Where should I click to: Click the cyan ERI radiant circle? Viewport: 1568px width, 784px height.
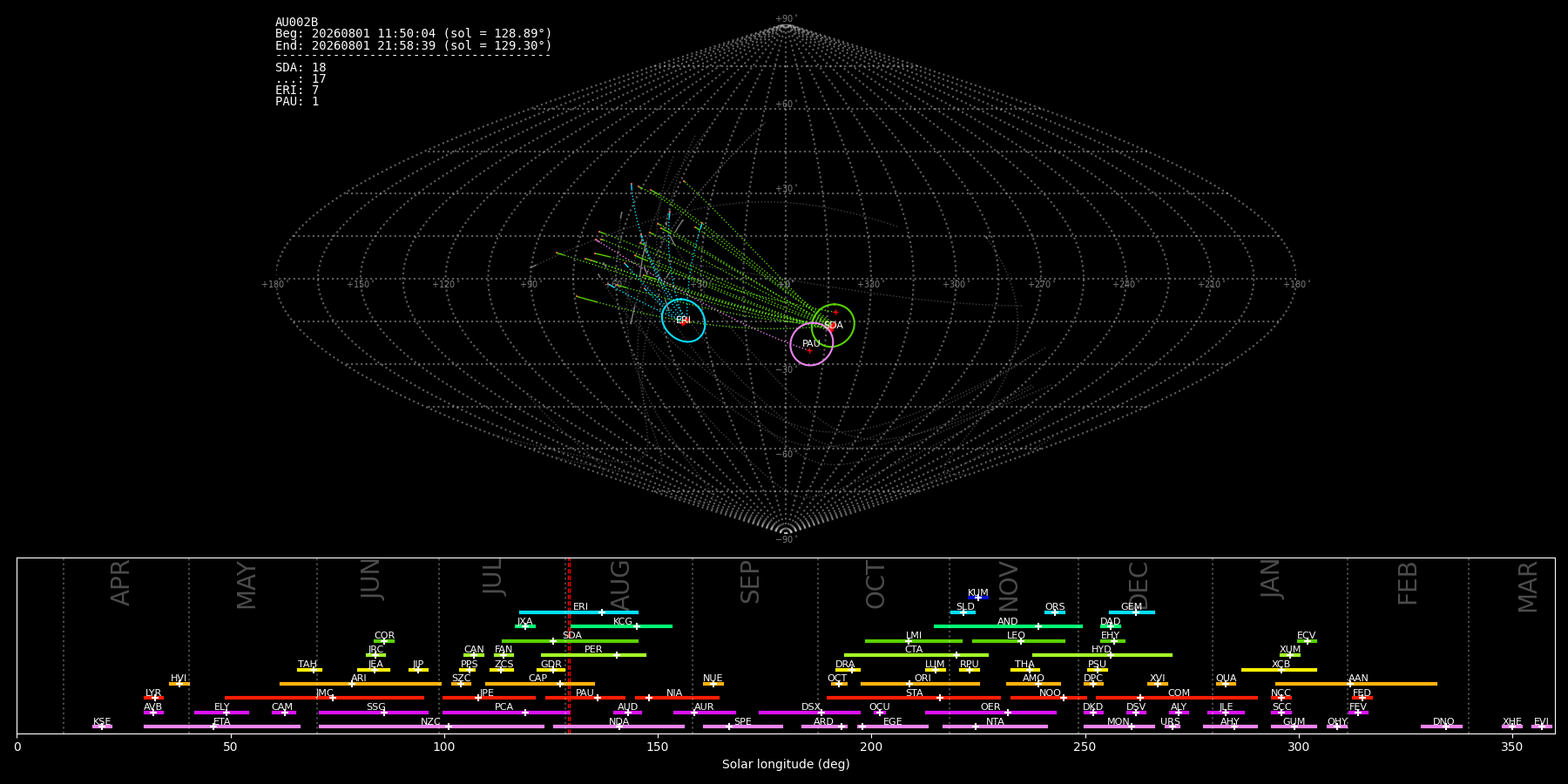click(683, 321)
